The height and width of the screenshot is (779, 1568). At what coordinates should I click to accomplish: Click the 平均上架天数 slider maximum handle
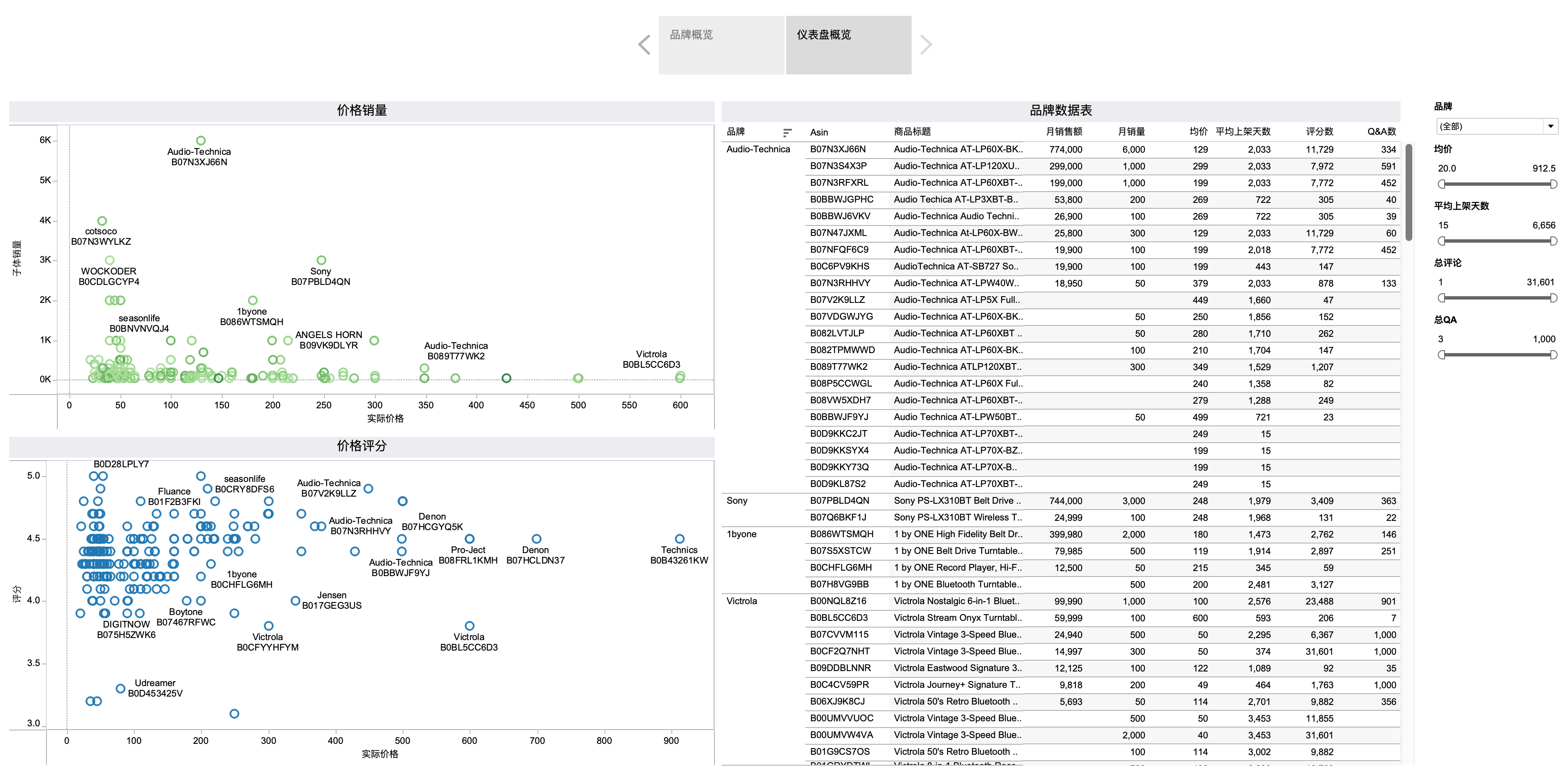(x=1553, y=241)
